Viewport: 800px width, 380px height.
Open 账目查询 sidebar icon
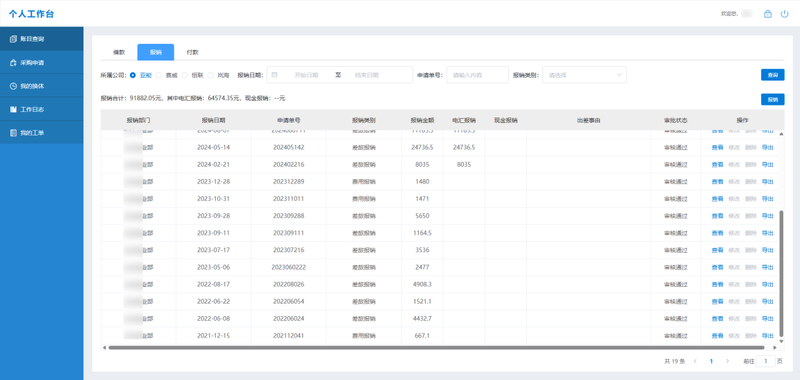point(13,39)
